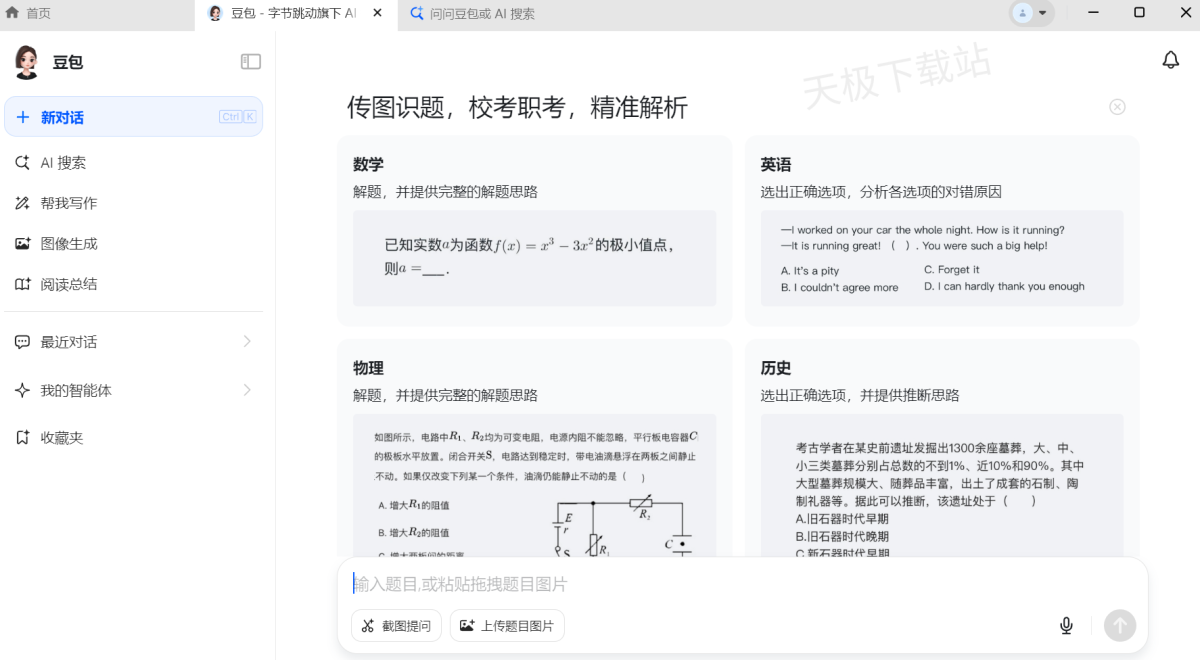Click the AI search icon in the second tab
The image size is (1200, 660).
pos(417,14)
